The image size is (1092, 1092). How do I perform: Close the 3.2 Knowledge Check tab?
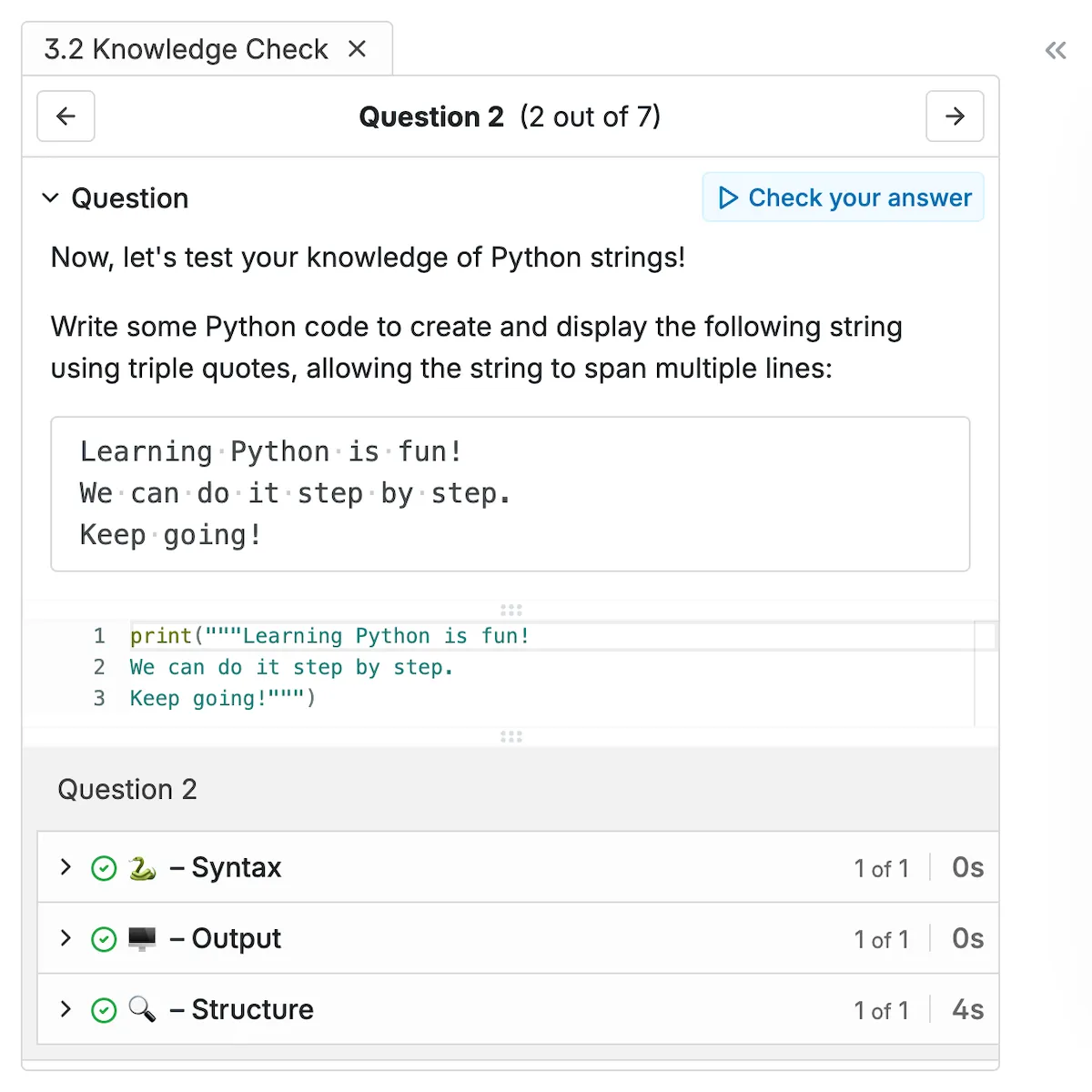358,49
